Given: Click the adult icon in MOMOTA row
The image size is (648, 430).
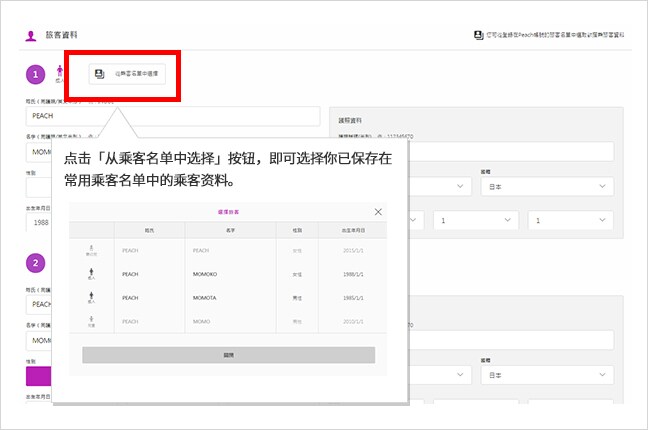Looking at the screenshot, I should coord(91,296).
